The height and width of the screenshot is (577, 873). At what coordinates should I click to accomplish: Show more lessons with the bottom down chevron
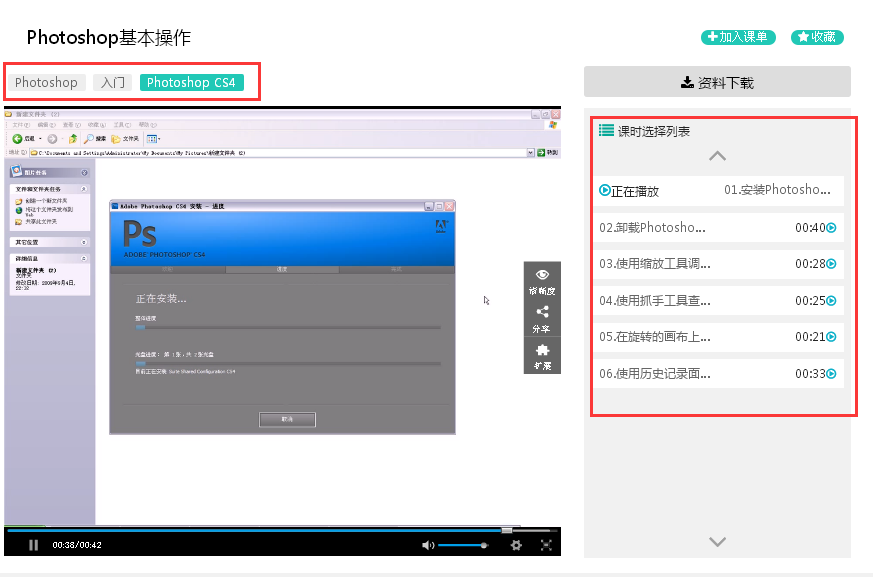(x=717, y=541)
